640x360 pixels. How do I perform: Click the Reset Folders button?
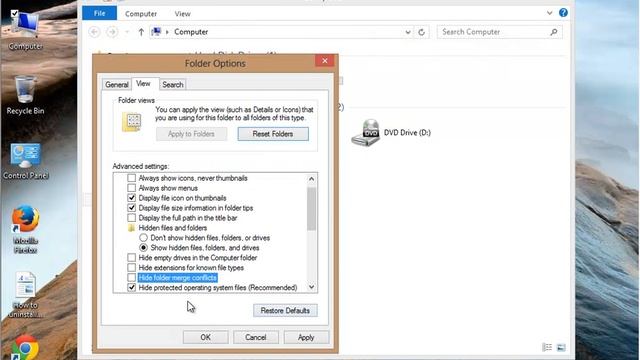tap(273, 134)
